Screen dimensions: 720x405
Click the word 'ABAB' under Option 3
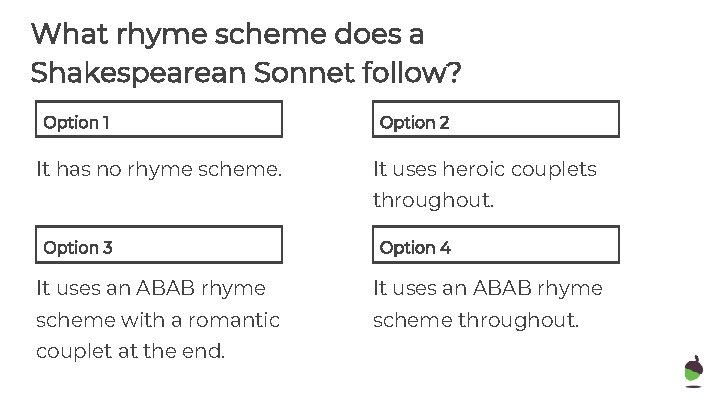(x=165, y=288)
